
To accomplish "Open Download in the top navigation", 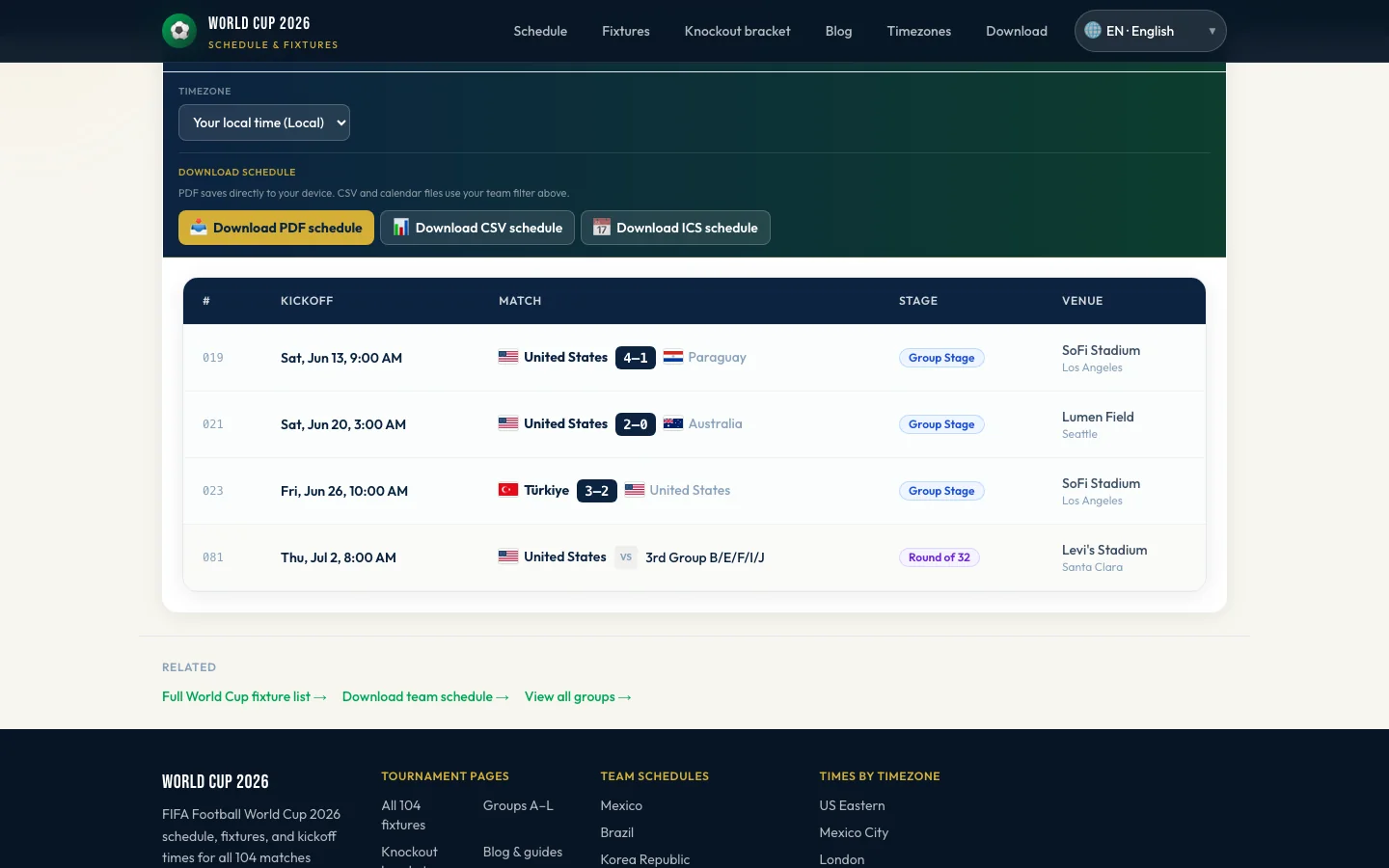I will (1017, 31).
